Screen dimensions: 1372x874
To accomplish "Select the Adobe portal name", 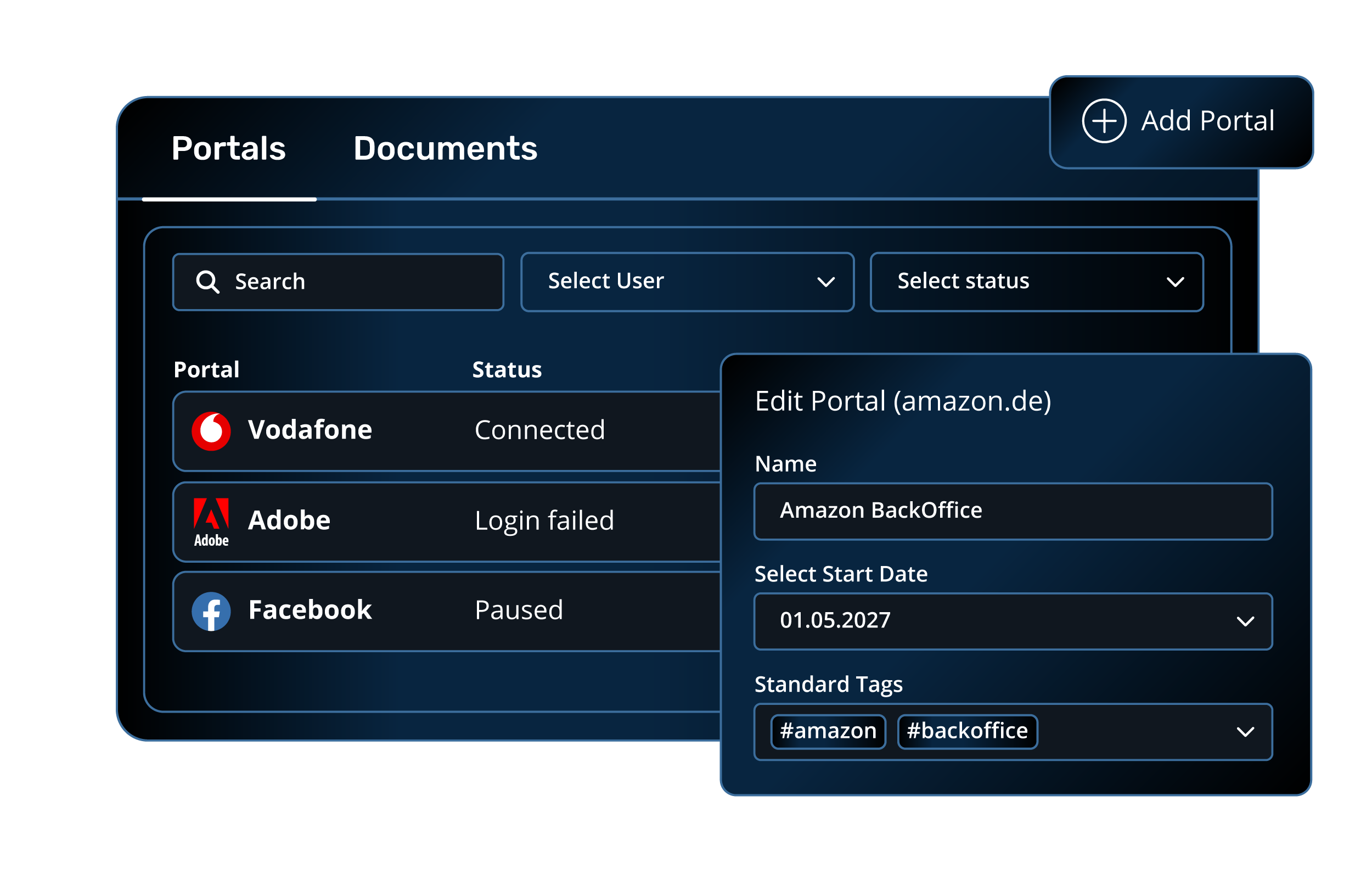I will [289, 520].
